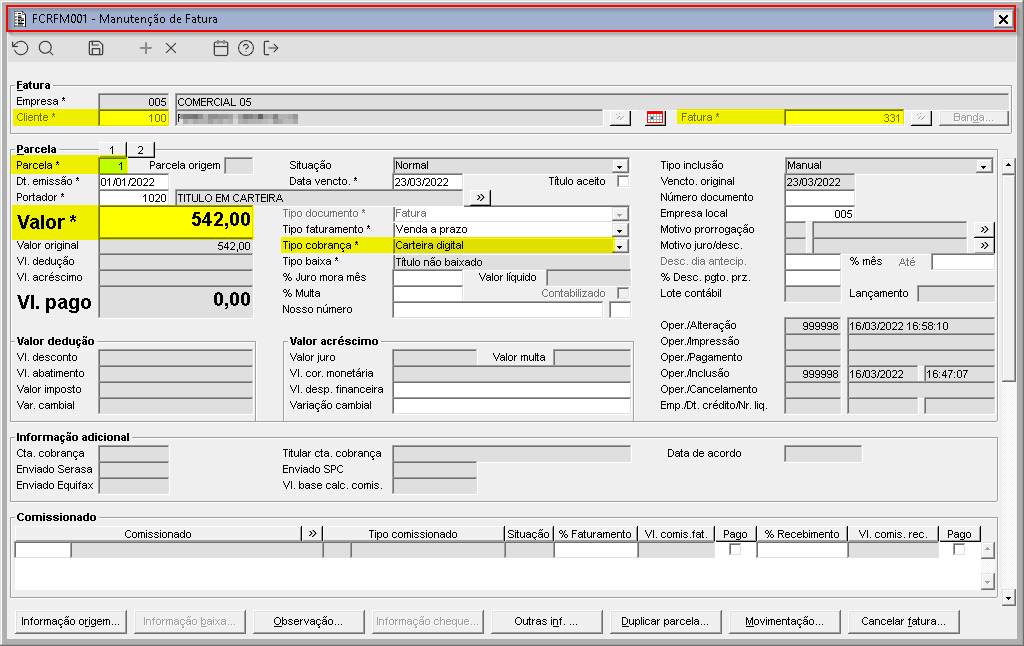The height and width of the screenshot is (646, 1024).
Task: Open the Tipo cobrança Carteira digital dropdown
Action: [x=620, y=246]
